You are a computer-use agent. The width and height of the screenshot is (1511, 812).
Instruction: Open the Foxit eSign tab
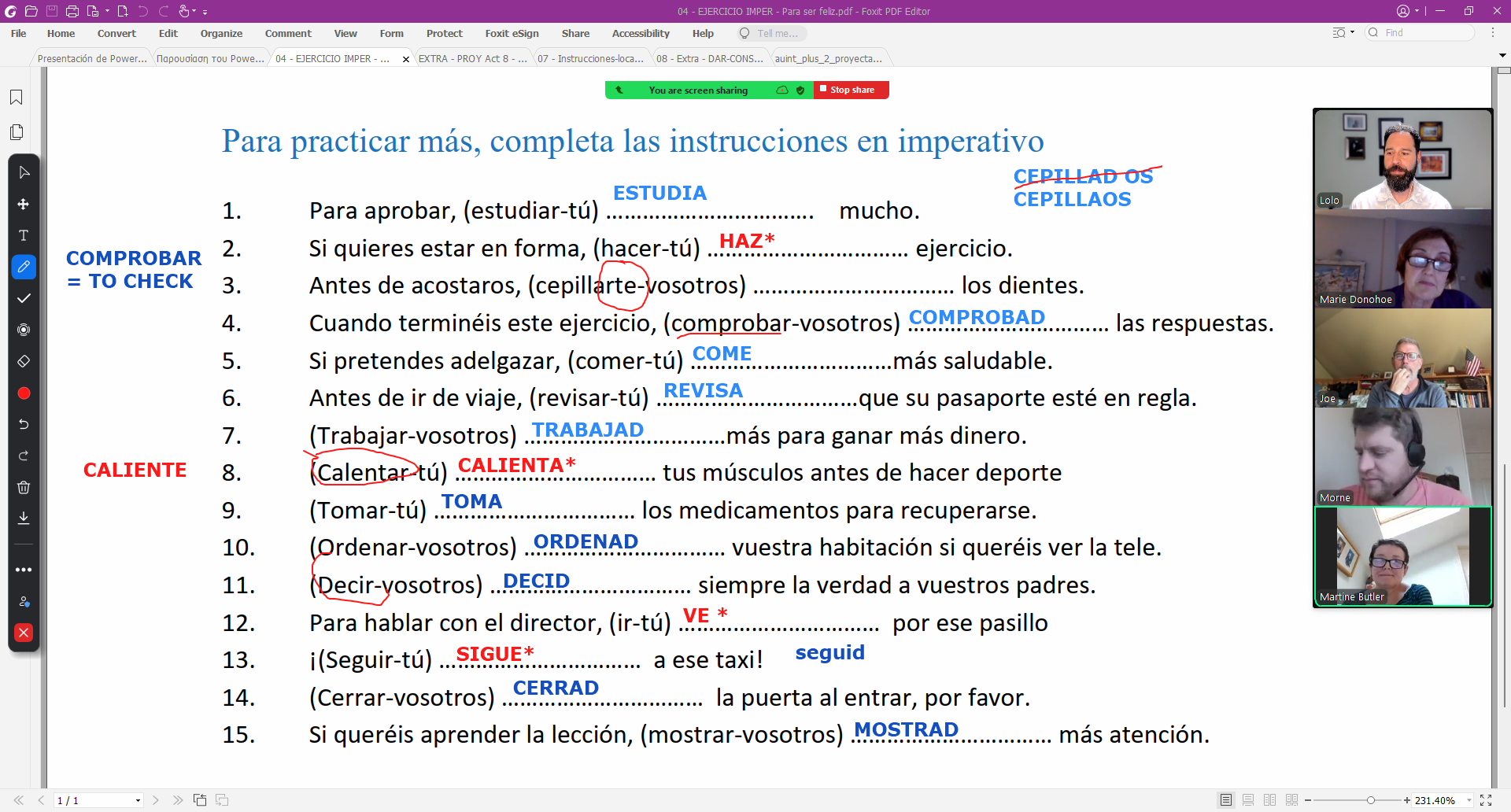tap(512, 33)
